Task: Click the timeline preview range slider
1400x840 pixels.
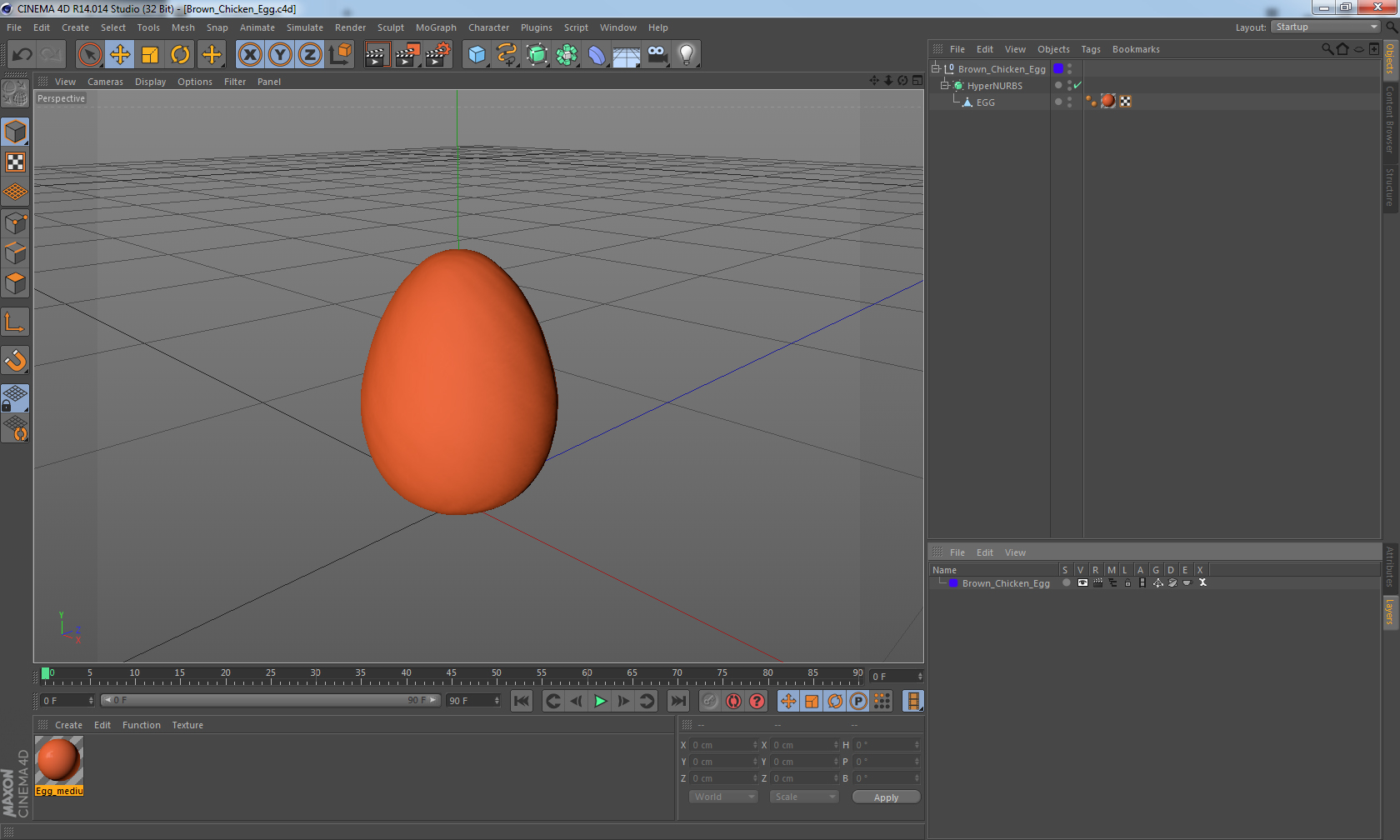Action: (x=271, y=700)
